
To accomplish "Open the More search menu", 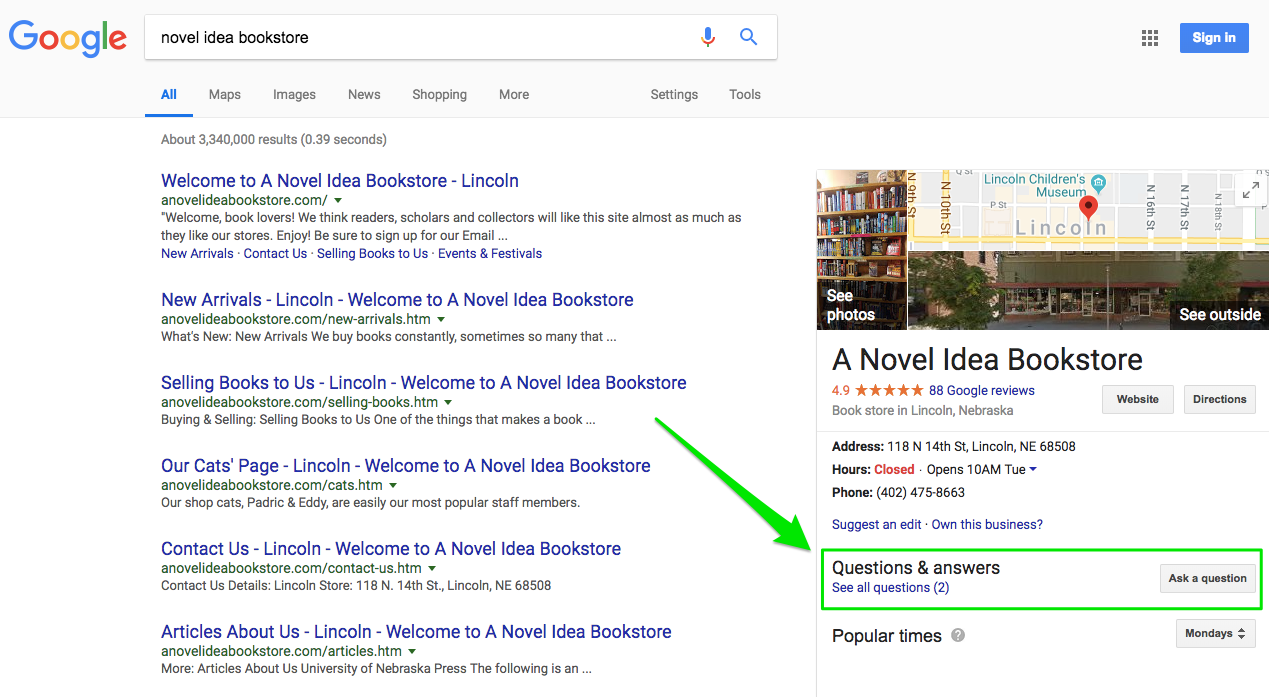I will (x=514, y=94).
